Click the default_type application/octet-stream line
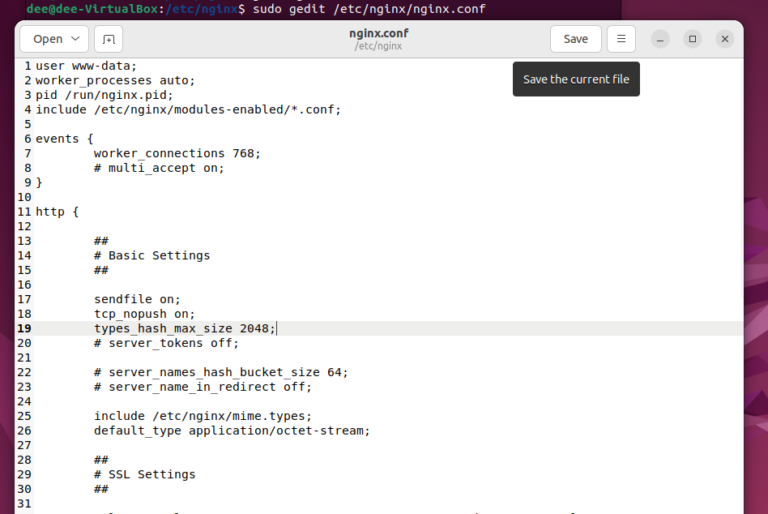 pyautogui.click(x=232, y=431)
